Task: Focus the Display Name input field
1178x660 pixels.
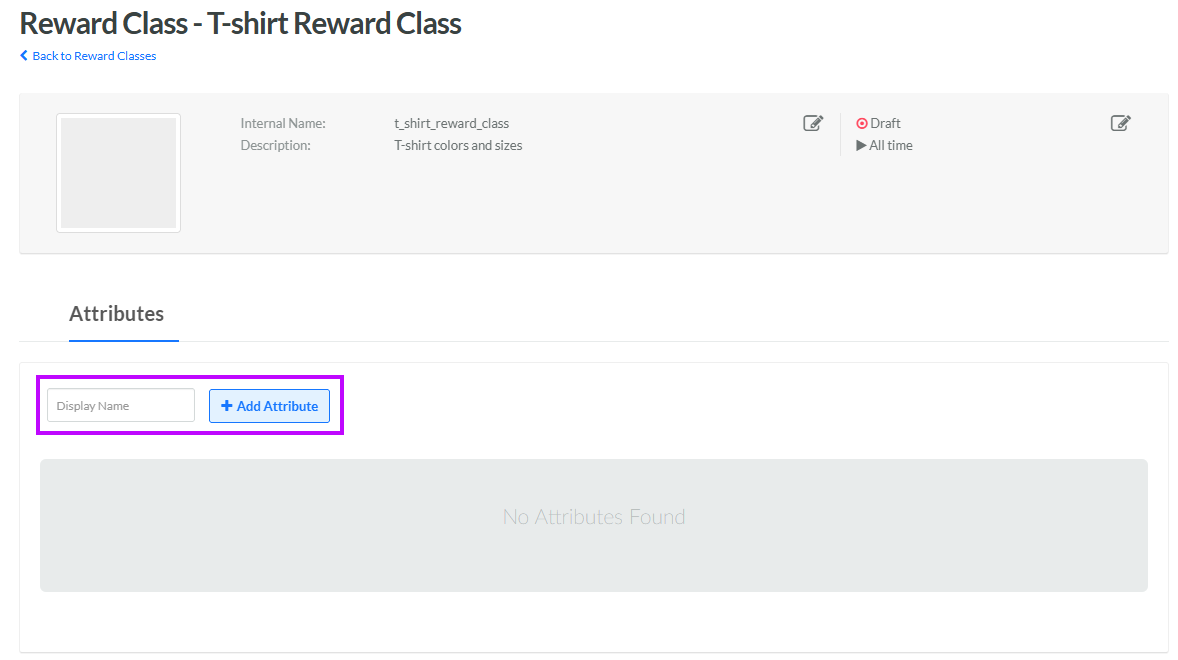Action: (121, 406)
